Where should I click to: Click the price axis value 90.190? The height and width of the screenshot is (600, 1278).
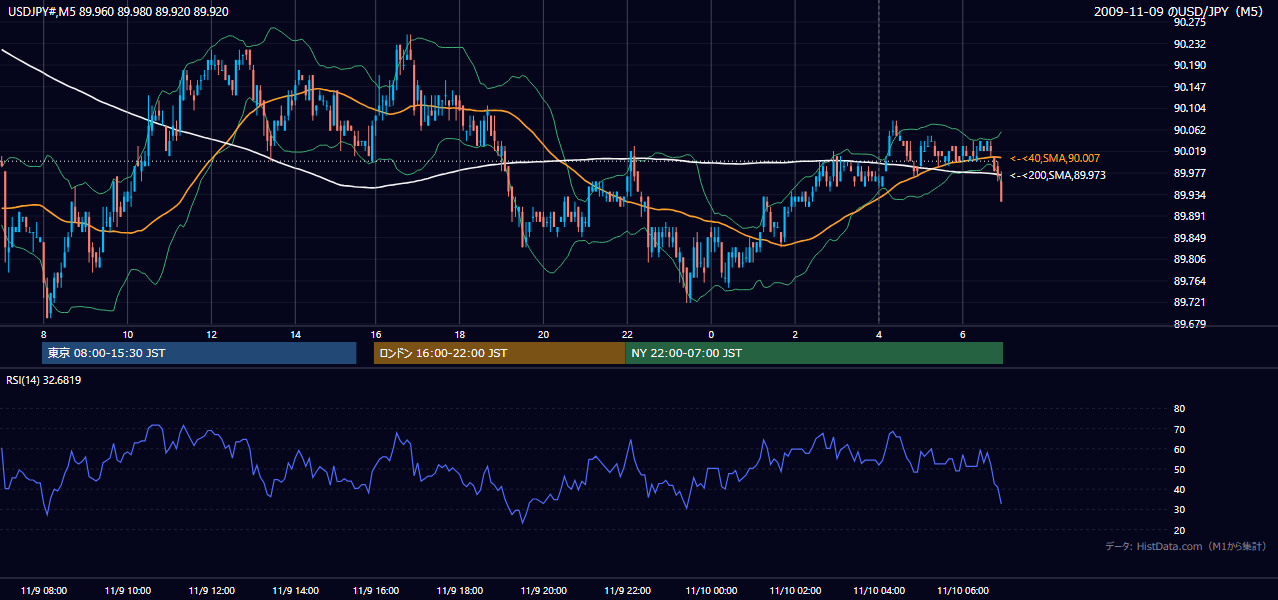(1189, 65)
